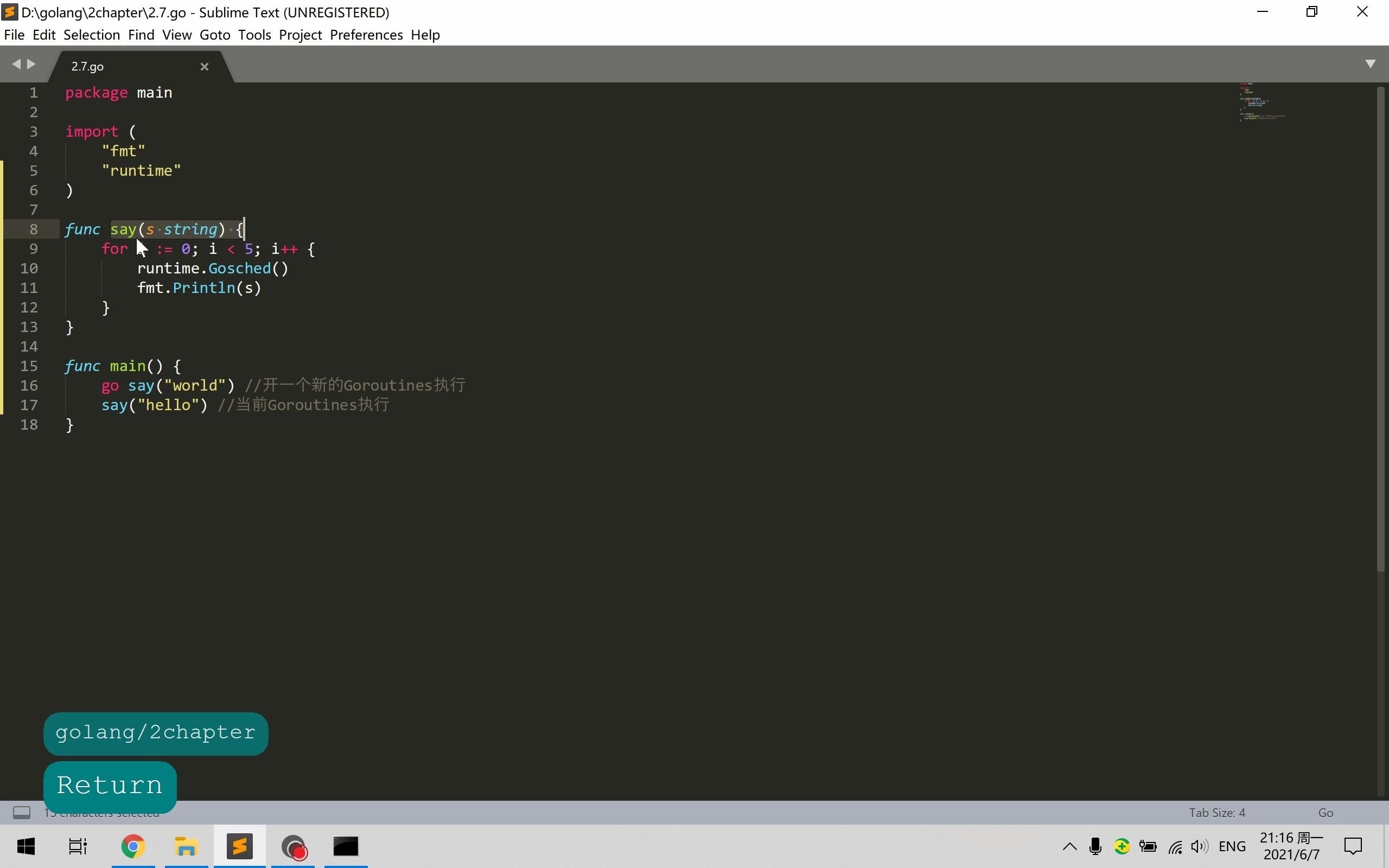Toggle the side panel switcher icon in status bar
The width and height of the screenshot is (1389, 868).
click(22, 812)
